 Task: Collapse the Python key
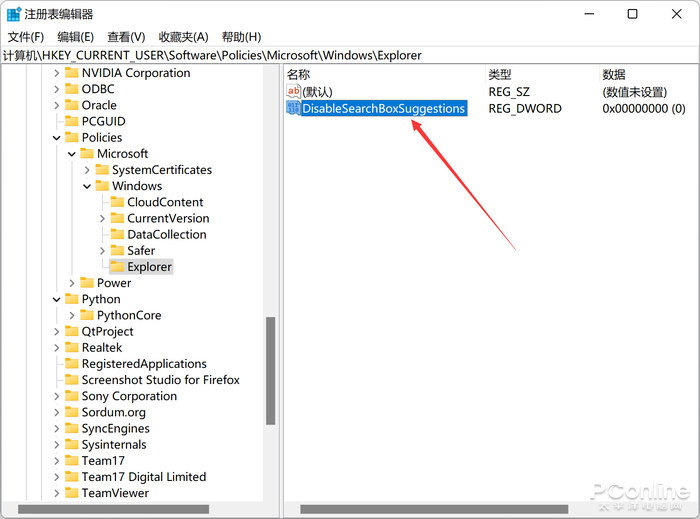coord(56,299)
